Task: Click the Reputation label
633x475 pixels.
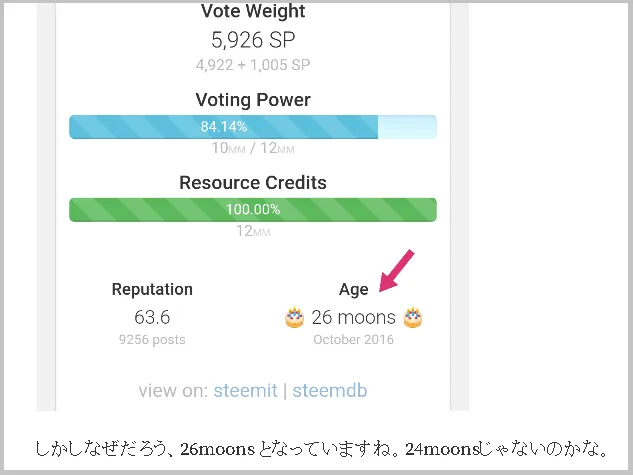Action: [x=152, y=289]
